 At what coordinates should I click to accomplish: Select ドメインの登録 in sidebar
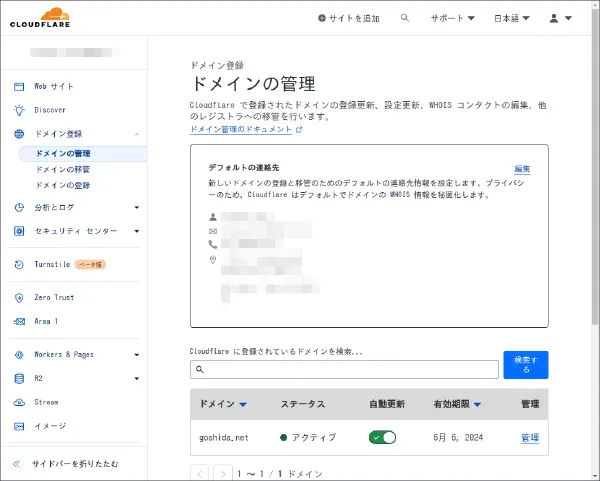pyautogui.click(x=63, y=186)
